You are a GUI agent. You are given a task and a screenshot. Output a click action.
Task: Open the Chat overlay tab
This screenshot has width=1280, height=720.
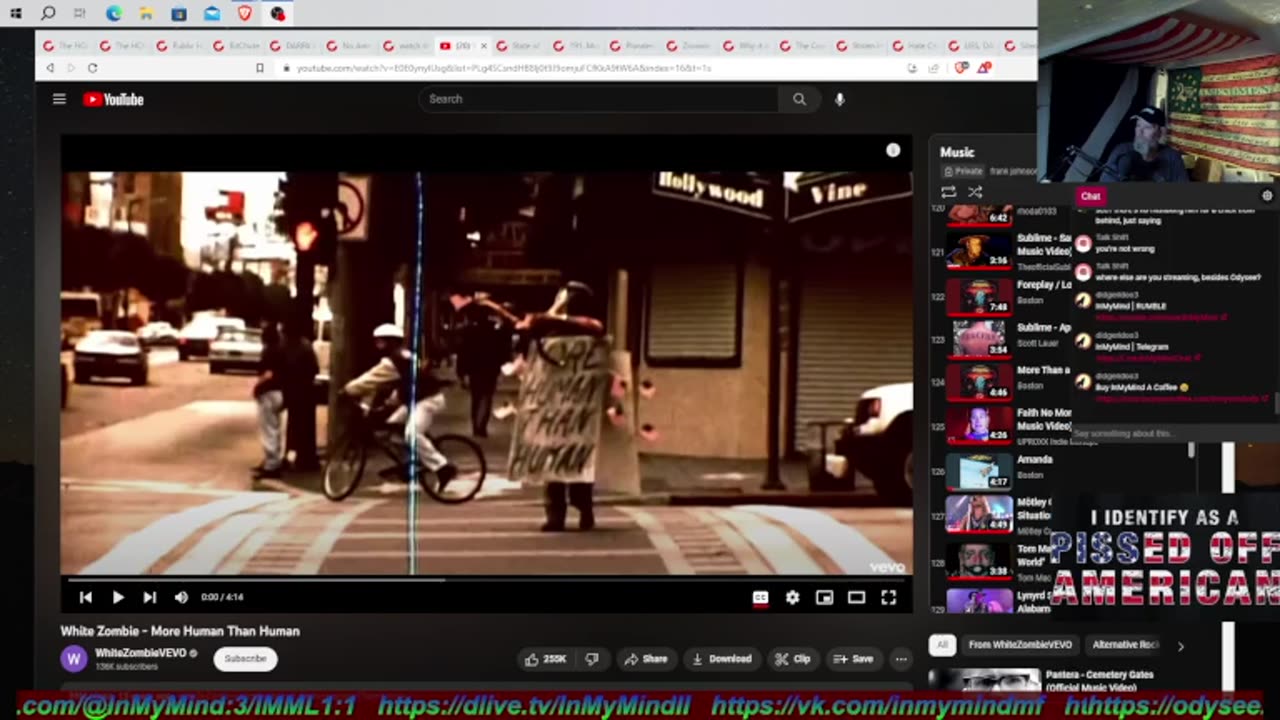[1090, 196]
